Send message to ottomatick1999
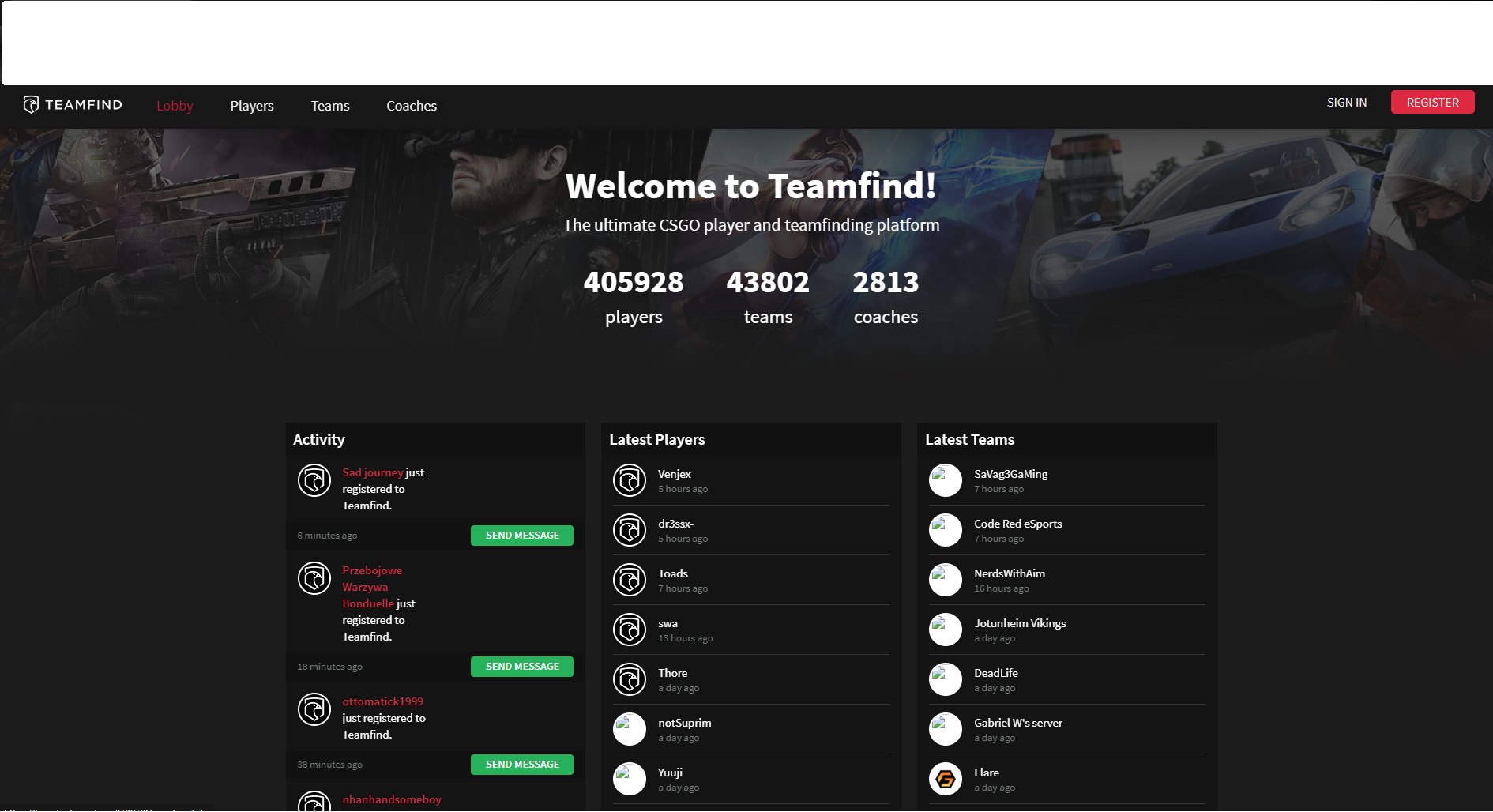 click(522, 765)
